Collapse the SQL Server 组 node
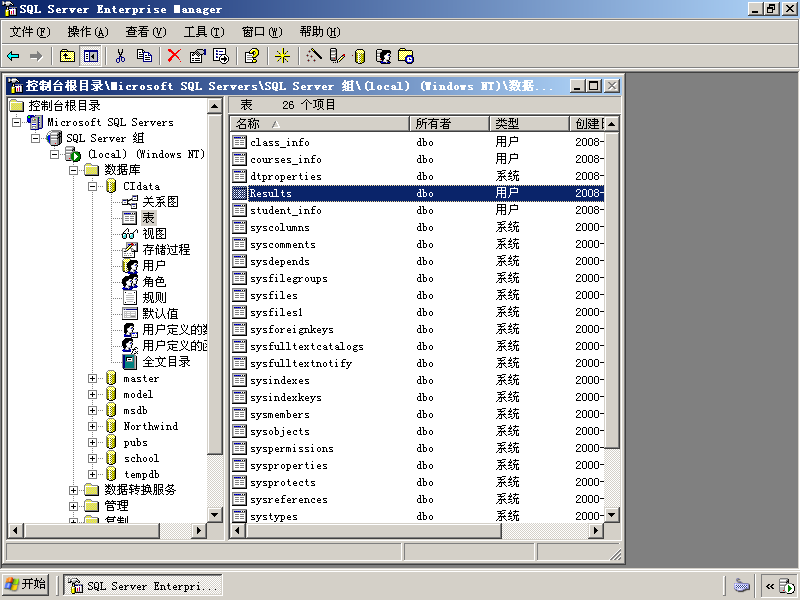 (35, 138)
